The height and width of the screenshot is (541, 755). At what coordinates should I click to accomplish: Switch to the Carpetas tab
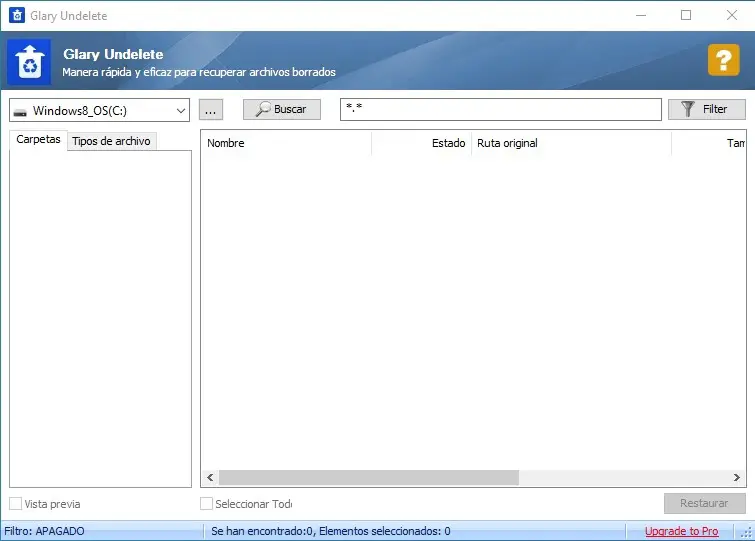tap(39, 140)
